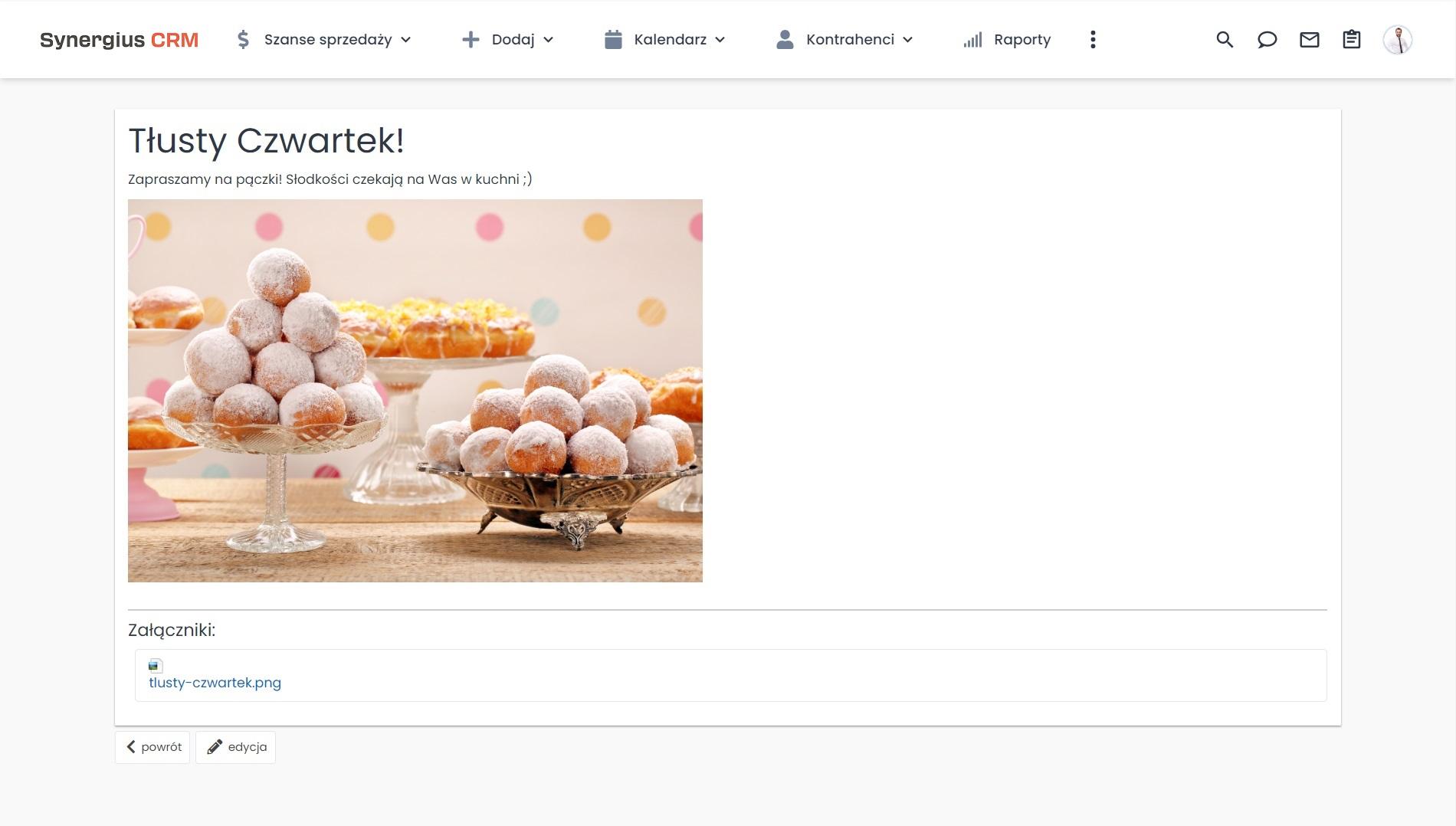Expand the Kalendarz dropdown chevron
This screenshot has width=1456, height=826.
click(720, 40)
